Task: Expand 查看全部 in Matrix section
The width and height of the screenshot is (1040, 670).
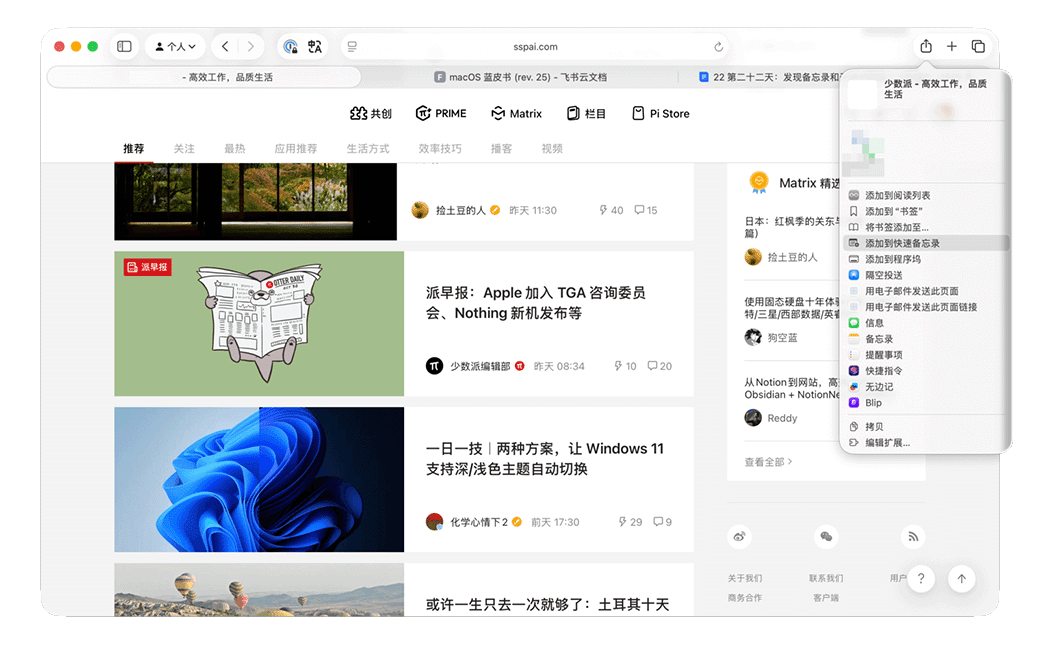Action: (x=768, y=462)
